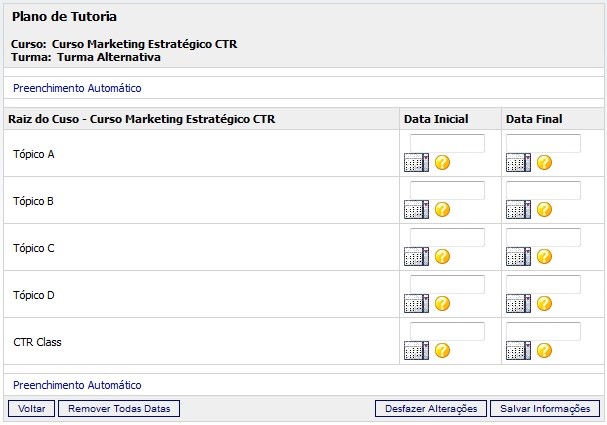
Task: Open calendar picker for CTR Class Data Final
Action: pos(518,351)
